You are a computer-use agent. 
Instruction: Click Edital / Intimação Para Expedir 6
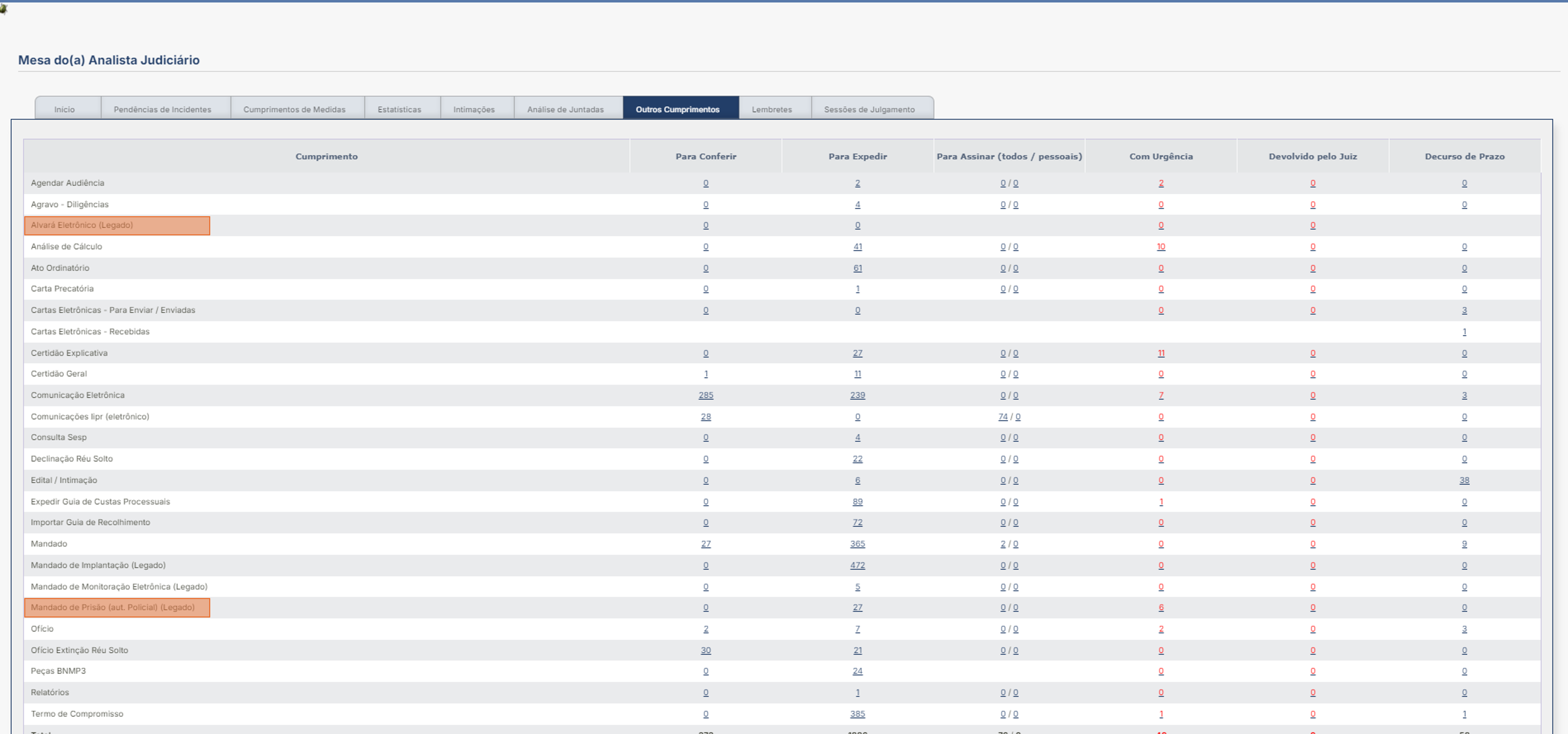coord(858,480)
